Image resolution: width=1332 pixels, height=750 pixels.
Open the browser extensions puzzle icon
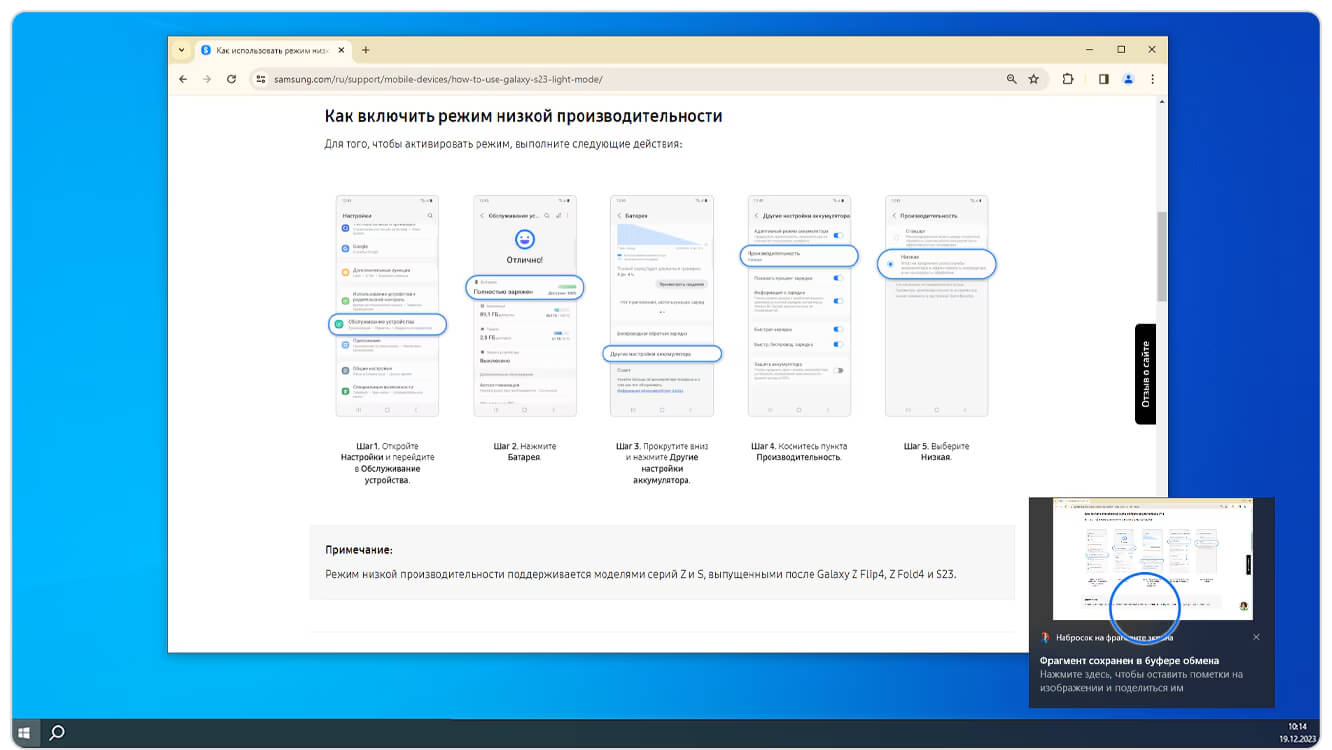1068,79
